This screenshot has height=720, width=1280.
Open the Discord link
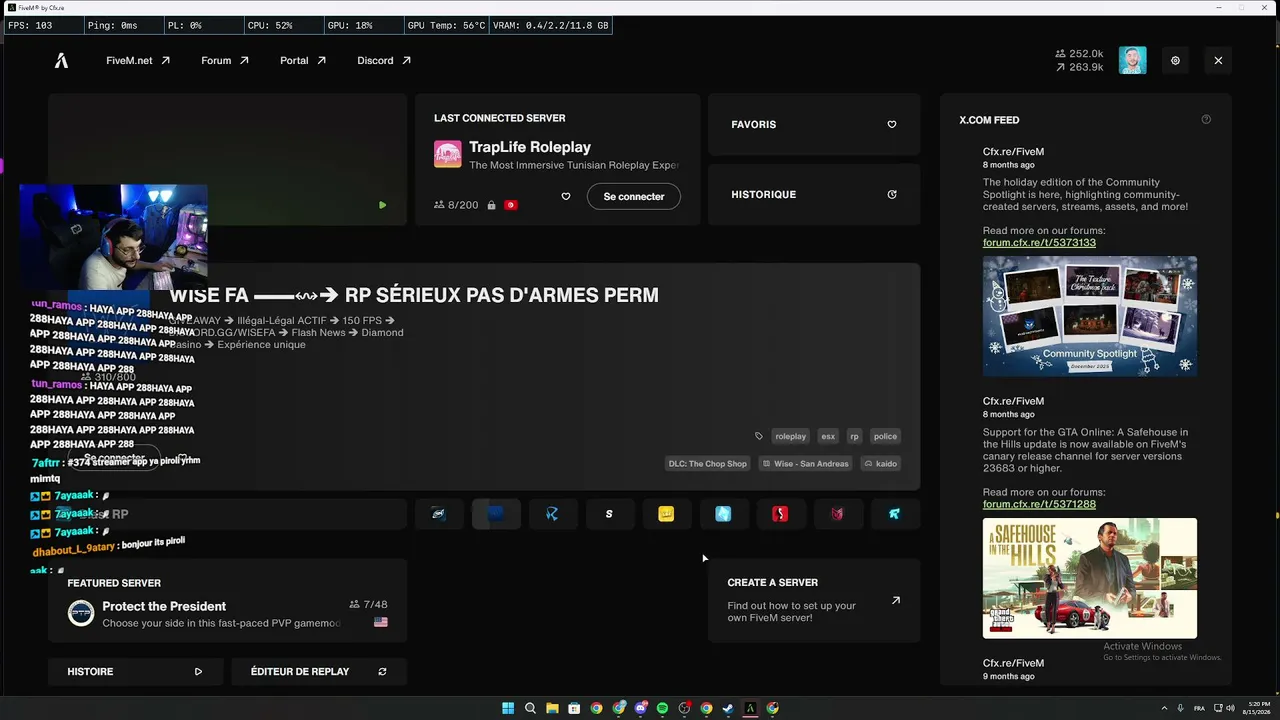pyautogui.click(x=384, y=61)
